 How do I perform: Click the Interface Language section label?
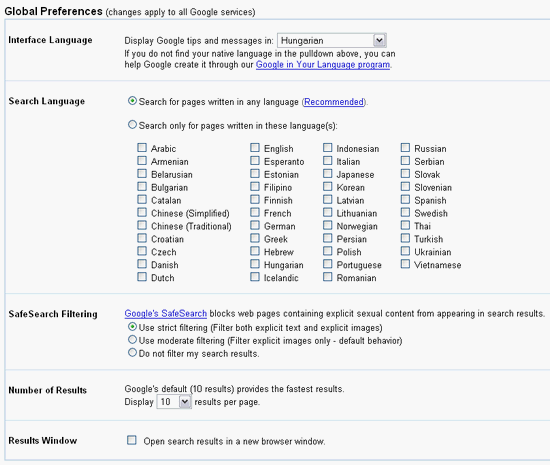[50, 40]
